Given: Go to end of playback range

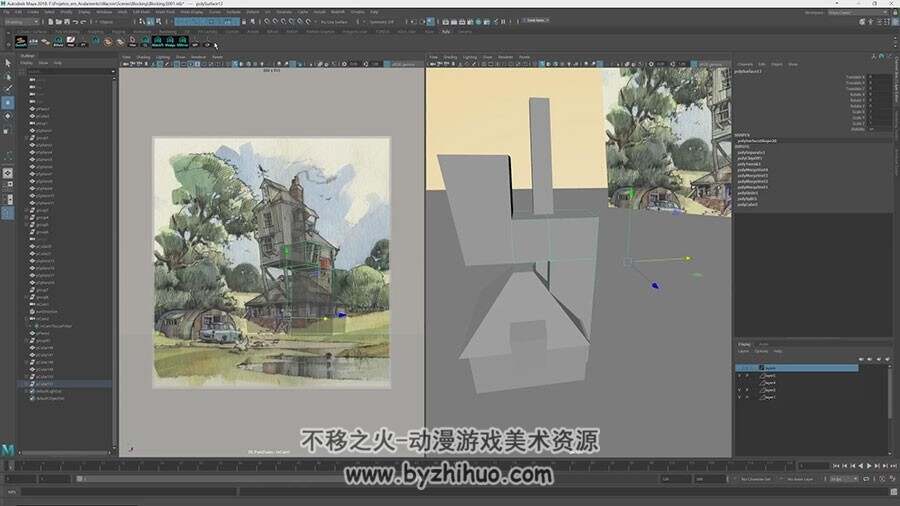Looking at the screenshot, I should pos(893,466).
